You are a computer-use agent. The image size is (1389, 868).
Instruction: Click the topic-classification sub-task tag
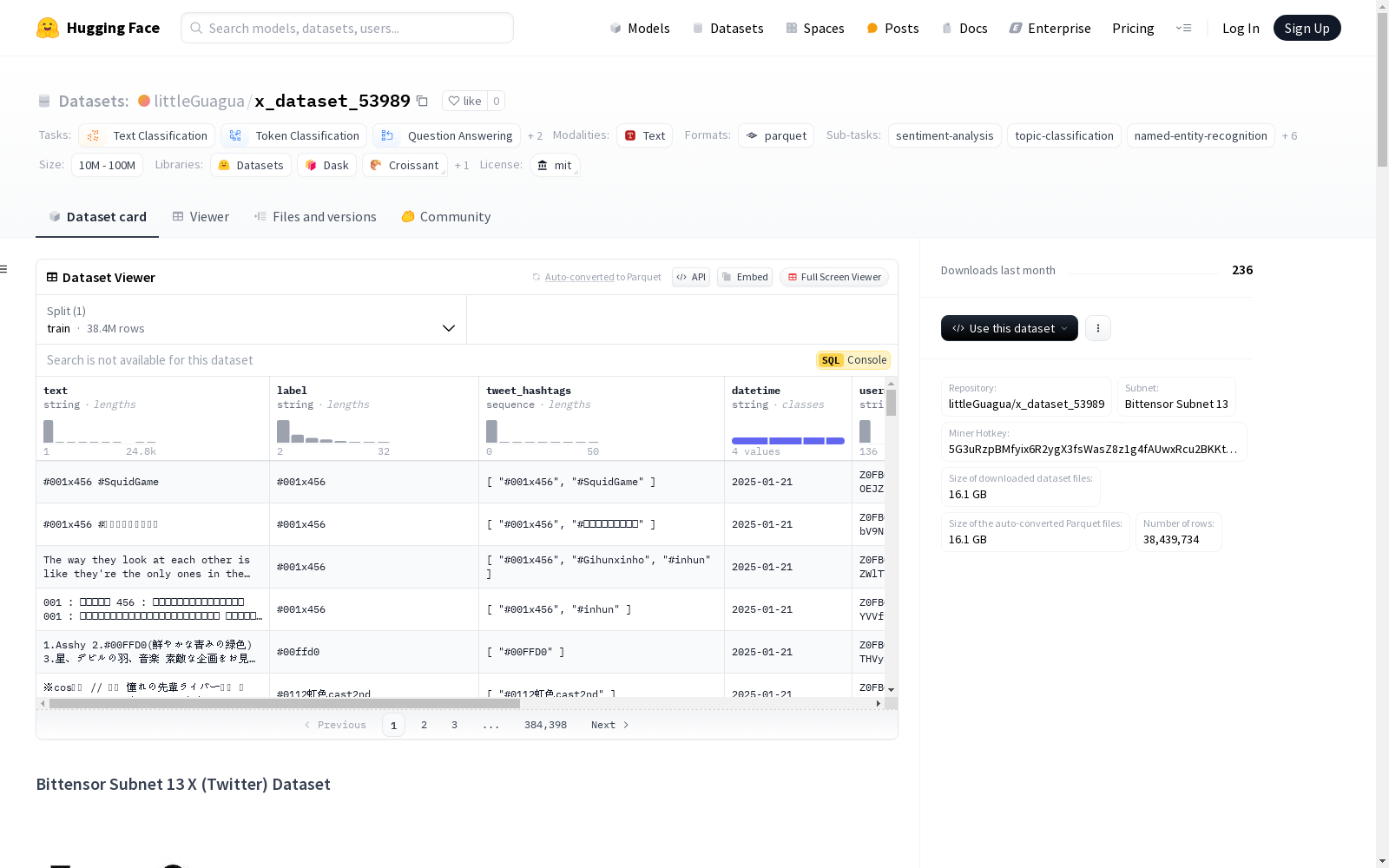click(1064, 135)
